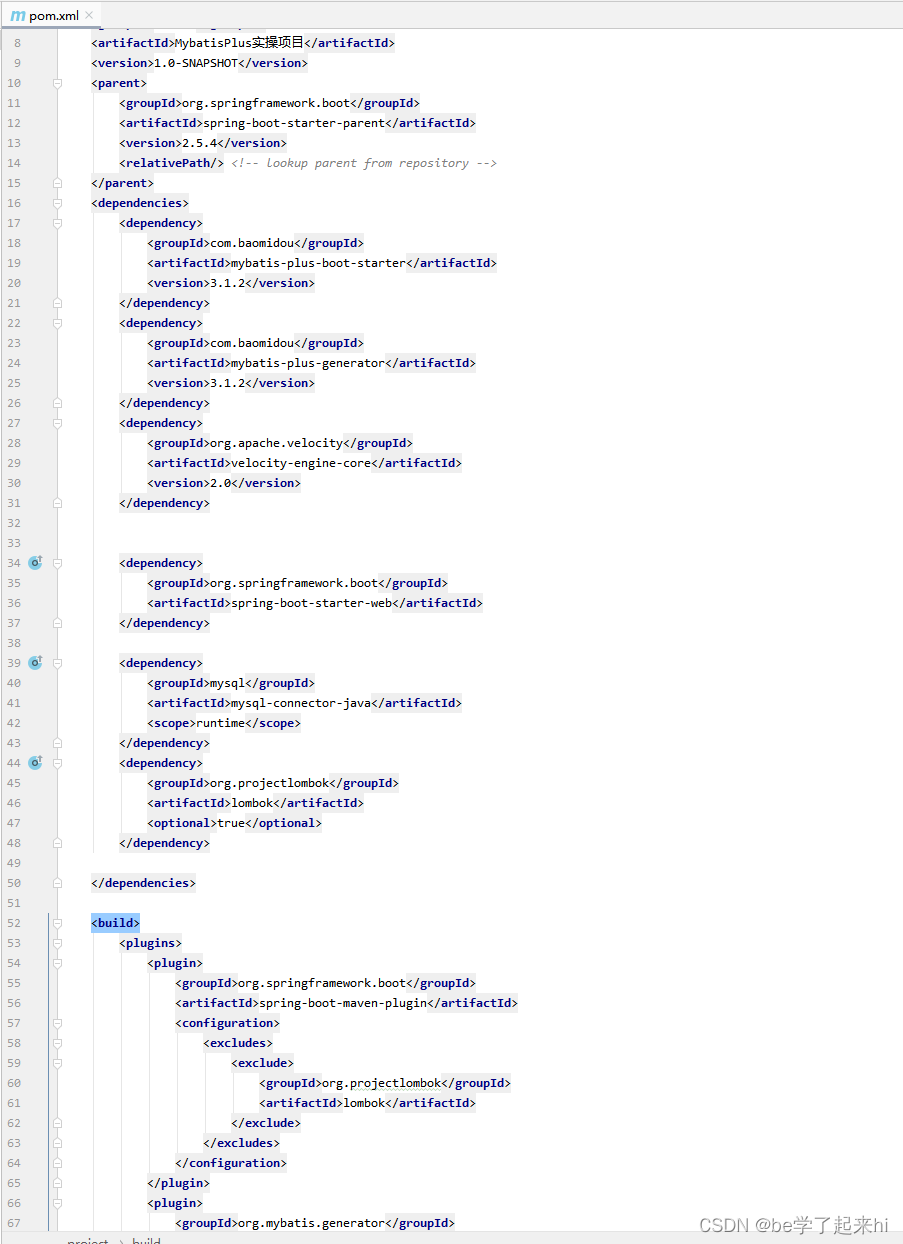Click the optional true value on line 47
Screen dimensions: 903x1244
pyautogui.click(x=231, y=823)
